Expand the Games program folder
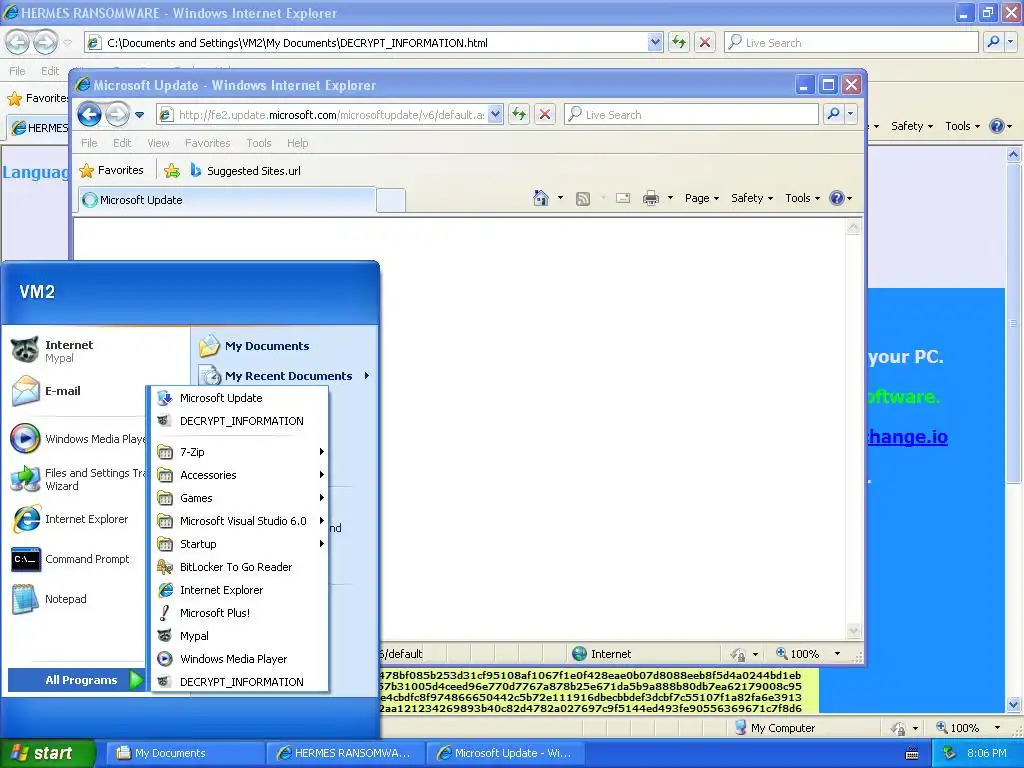The width and height of the screenshot is (1024, 768). click(x=240, y=498)
